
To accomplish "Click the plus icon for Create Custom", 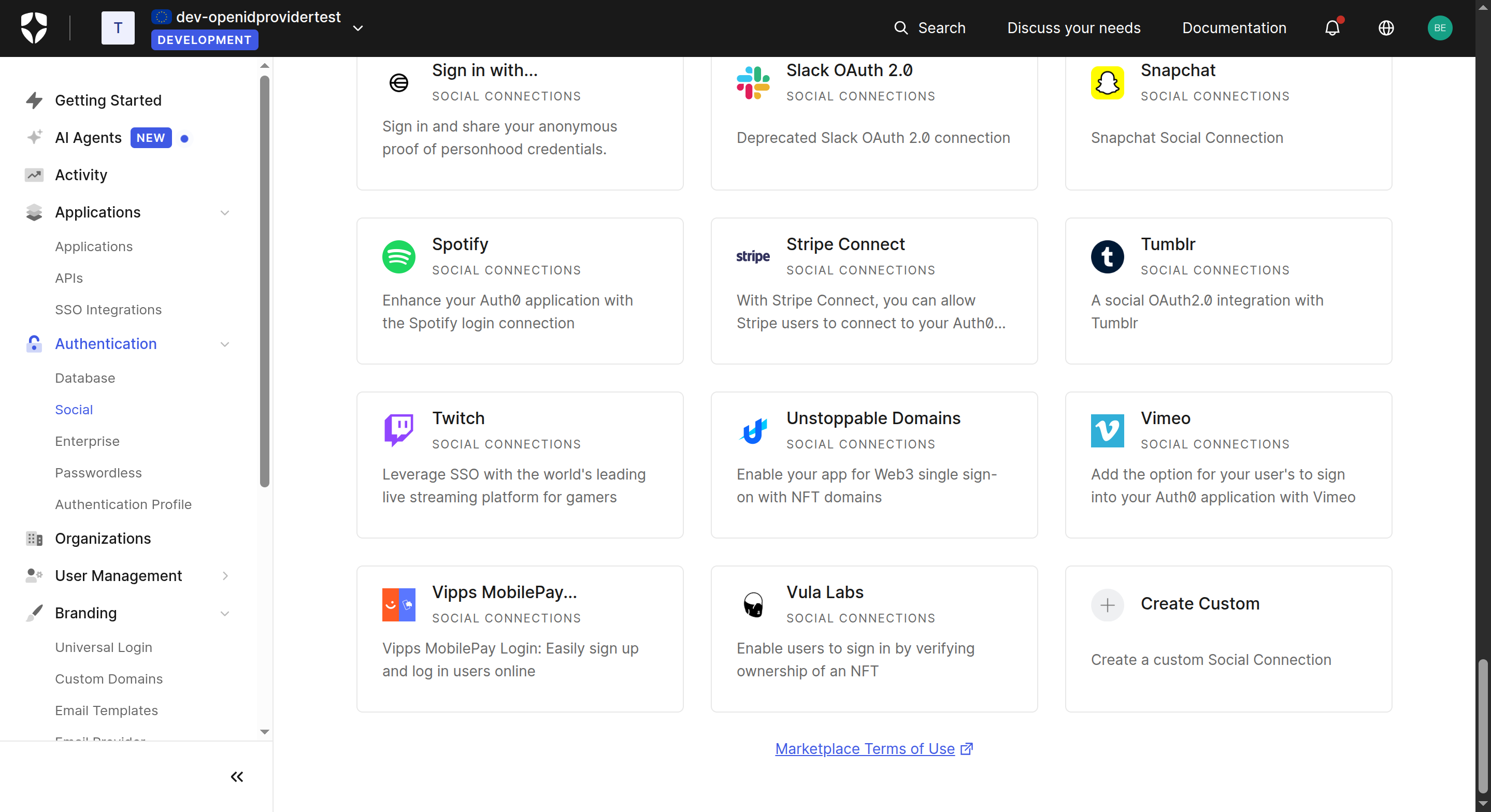I will coord(1107,605).
